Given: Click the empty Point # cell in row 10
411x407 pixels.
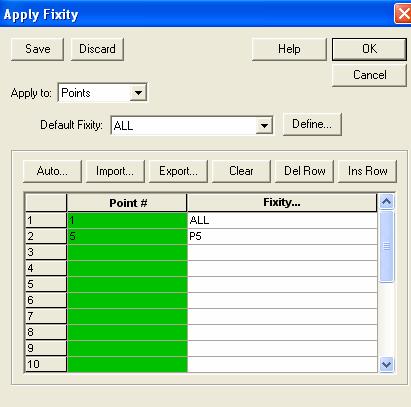Looking at the screenshot, I should (127, 364).
